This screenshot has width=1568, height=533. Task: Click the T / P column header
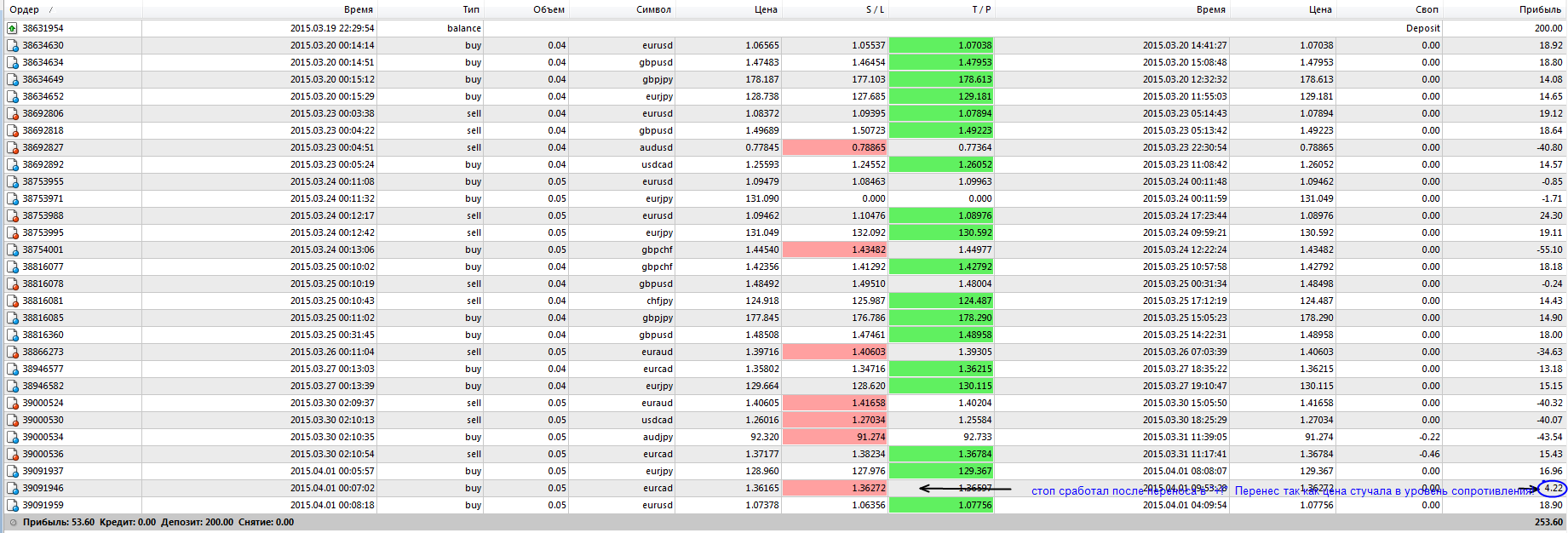[x=981, y=9]
